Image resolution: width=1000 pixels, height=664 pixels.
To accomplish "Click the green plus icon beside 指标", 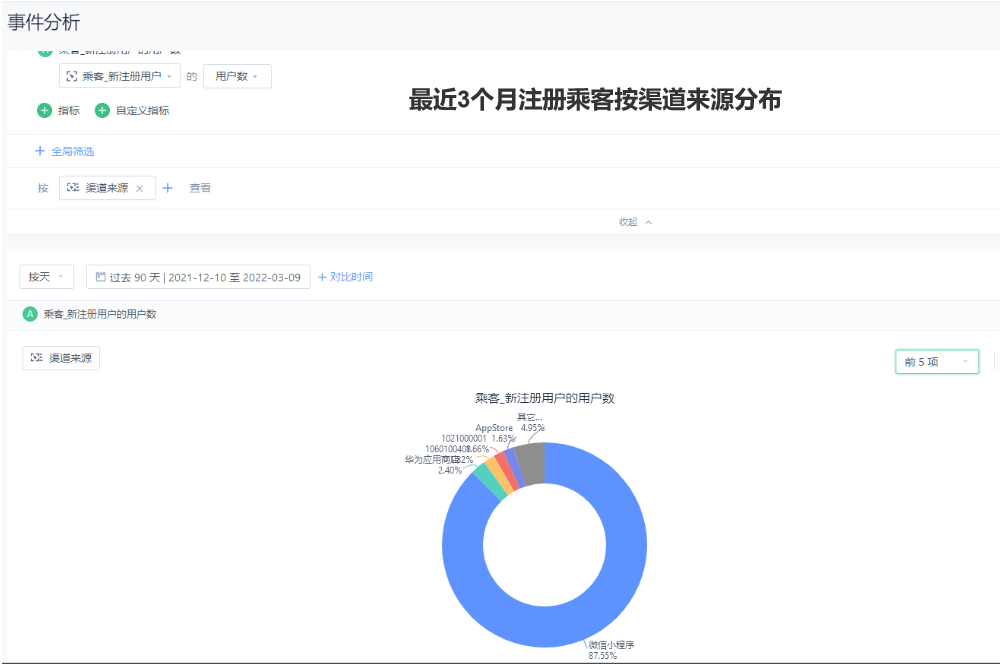I will coord(44,111).
